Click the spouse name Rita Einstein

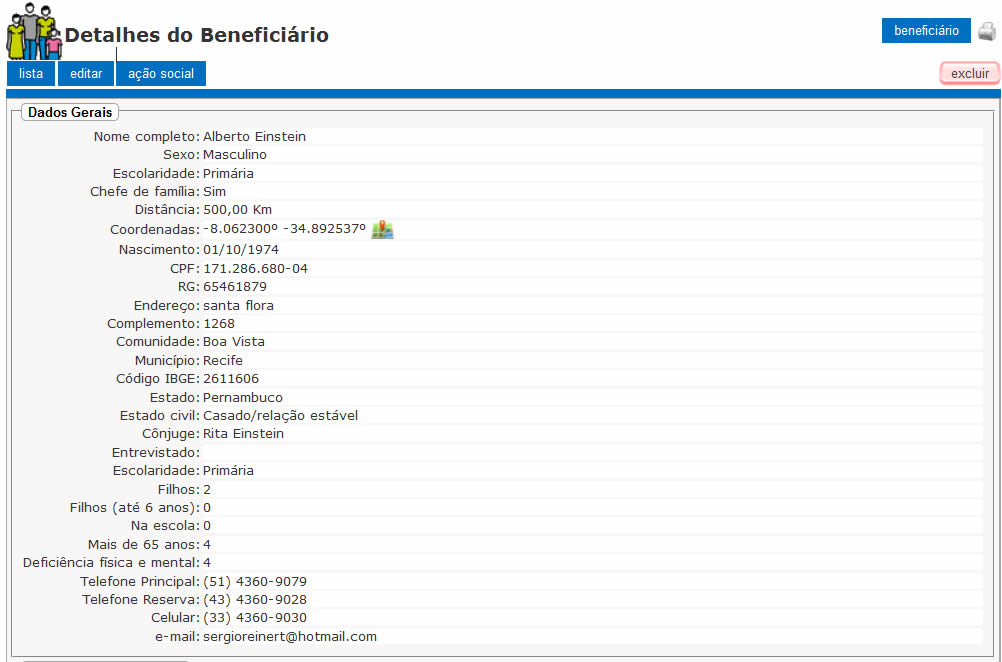pos(243,433)
